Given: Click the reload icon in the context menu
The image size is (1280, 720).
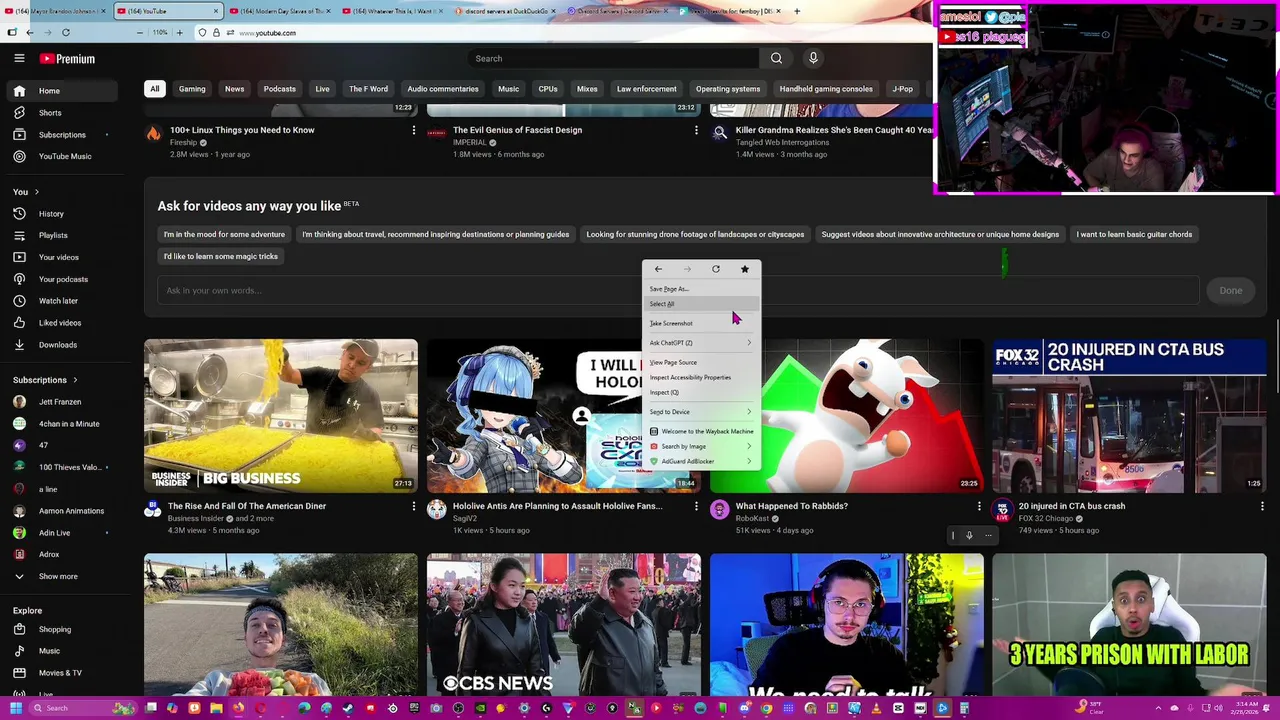Looking at the screenshot, I should [x=716, y=269].
